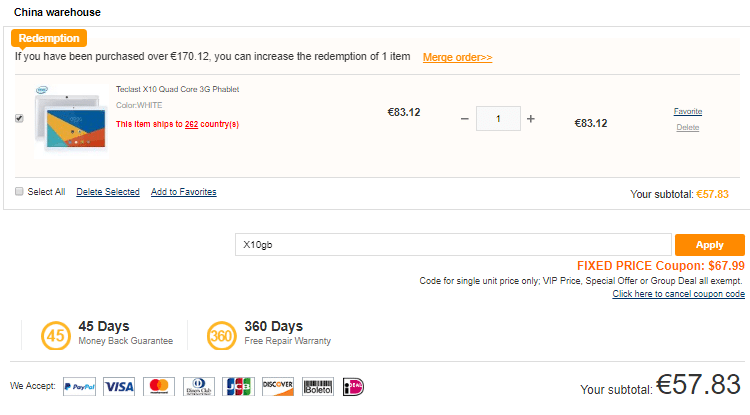Decrease quantity with the minus button

464,119
